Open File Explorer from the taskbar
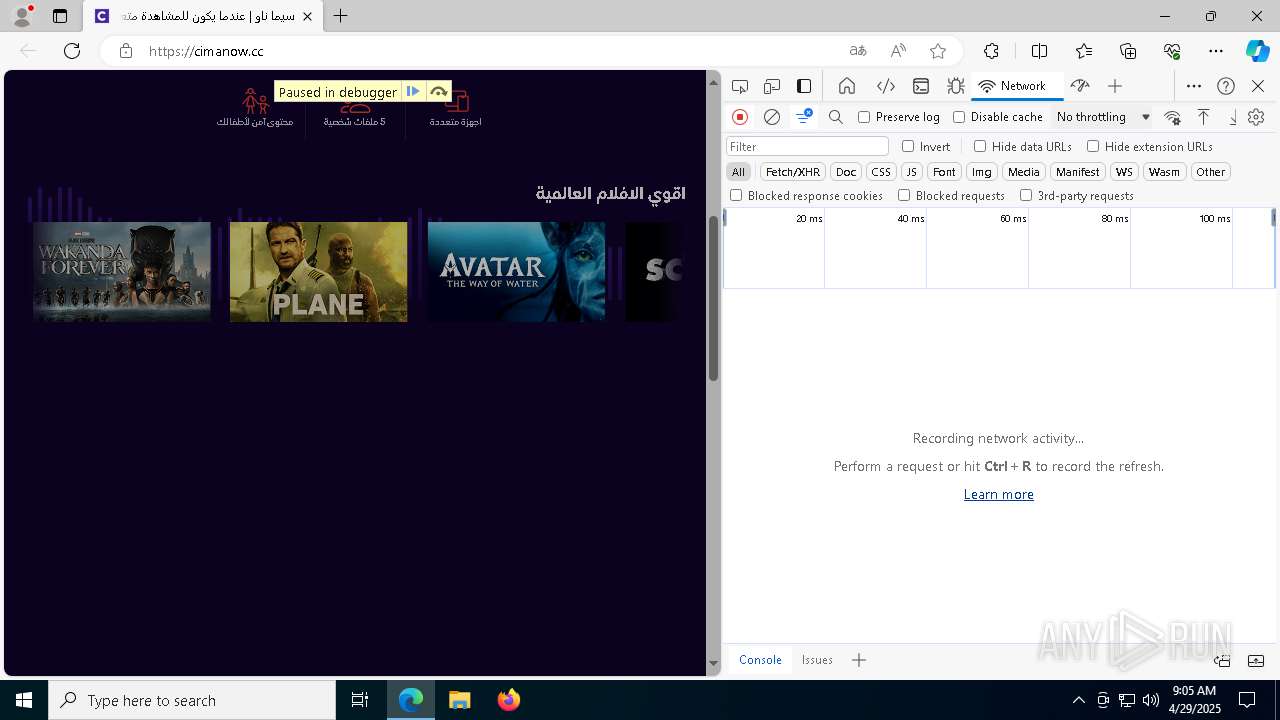This screenshot has height=720, width=1280. click(x=460, y=700)
